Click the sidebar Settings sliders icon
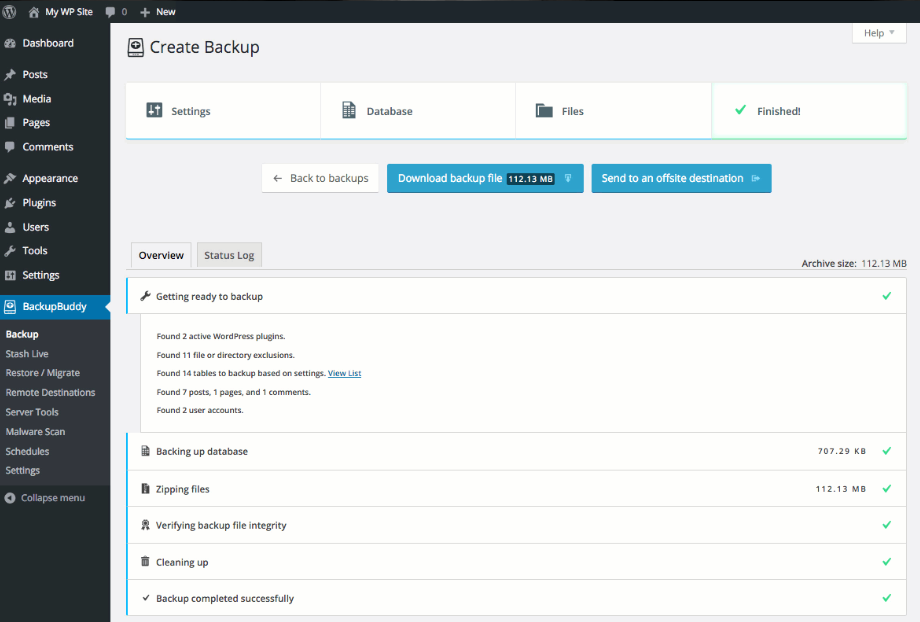 tap(10, 275)
